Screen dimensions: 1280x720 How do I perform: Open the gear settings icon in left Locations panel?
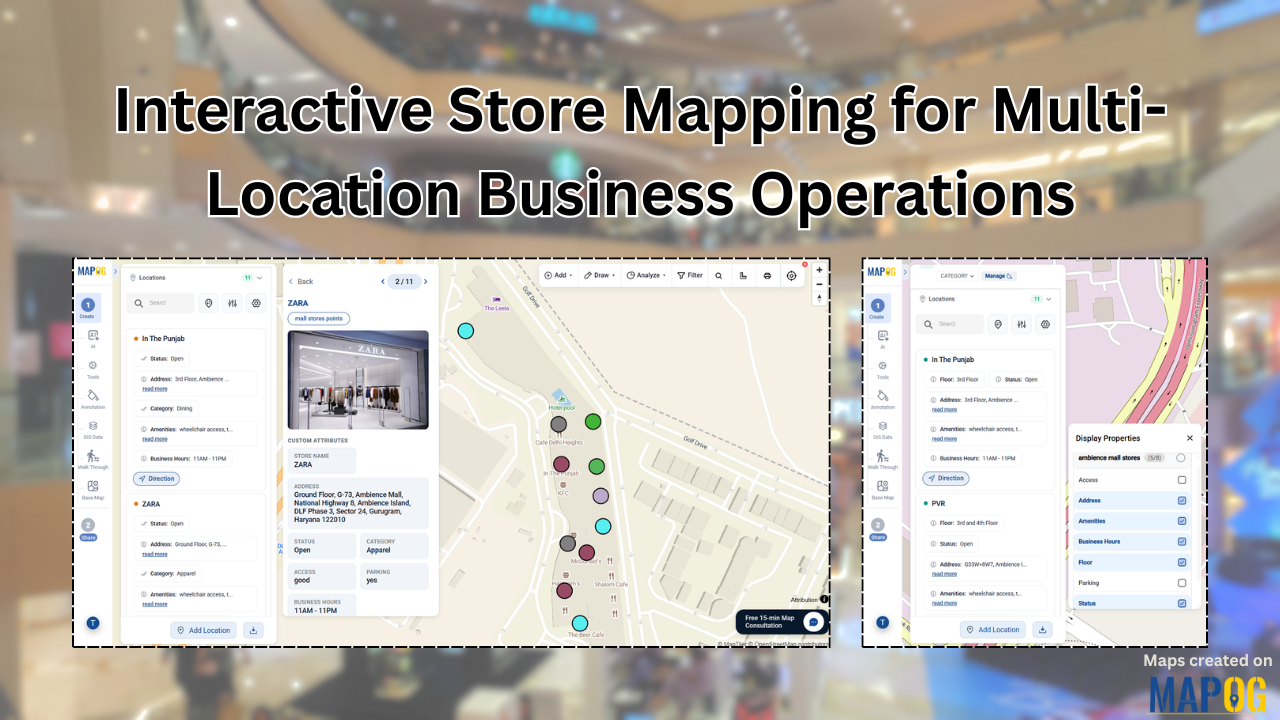coord(256,303)
